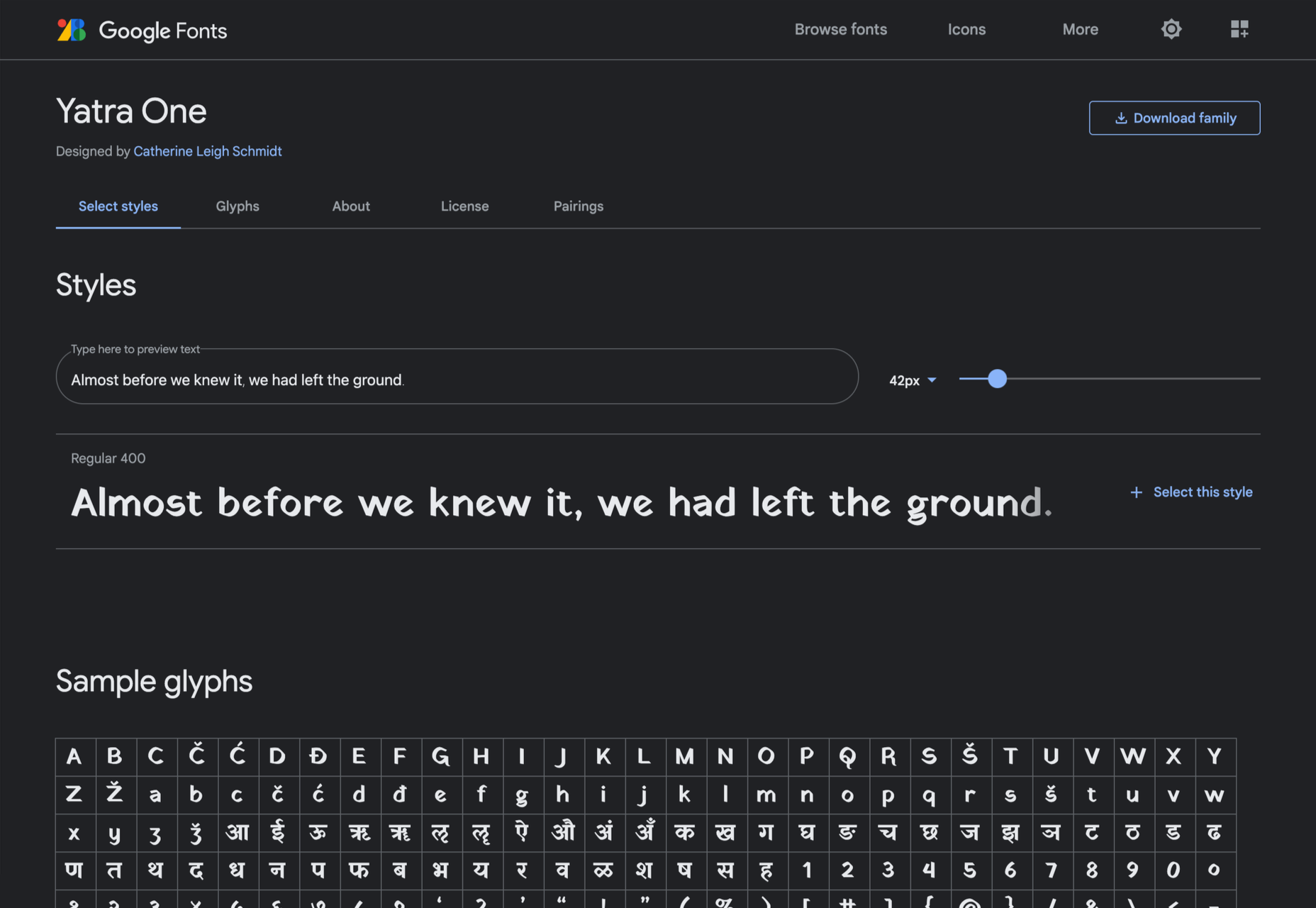The height and width of the screenshot is (908, 1316).
Task: Open the About tab
Action: point(351,206)
